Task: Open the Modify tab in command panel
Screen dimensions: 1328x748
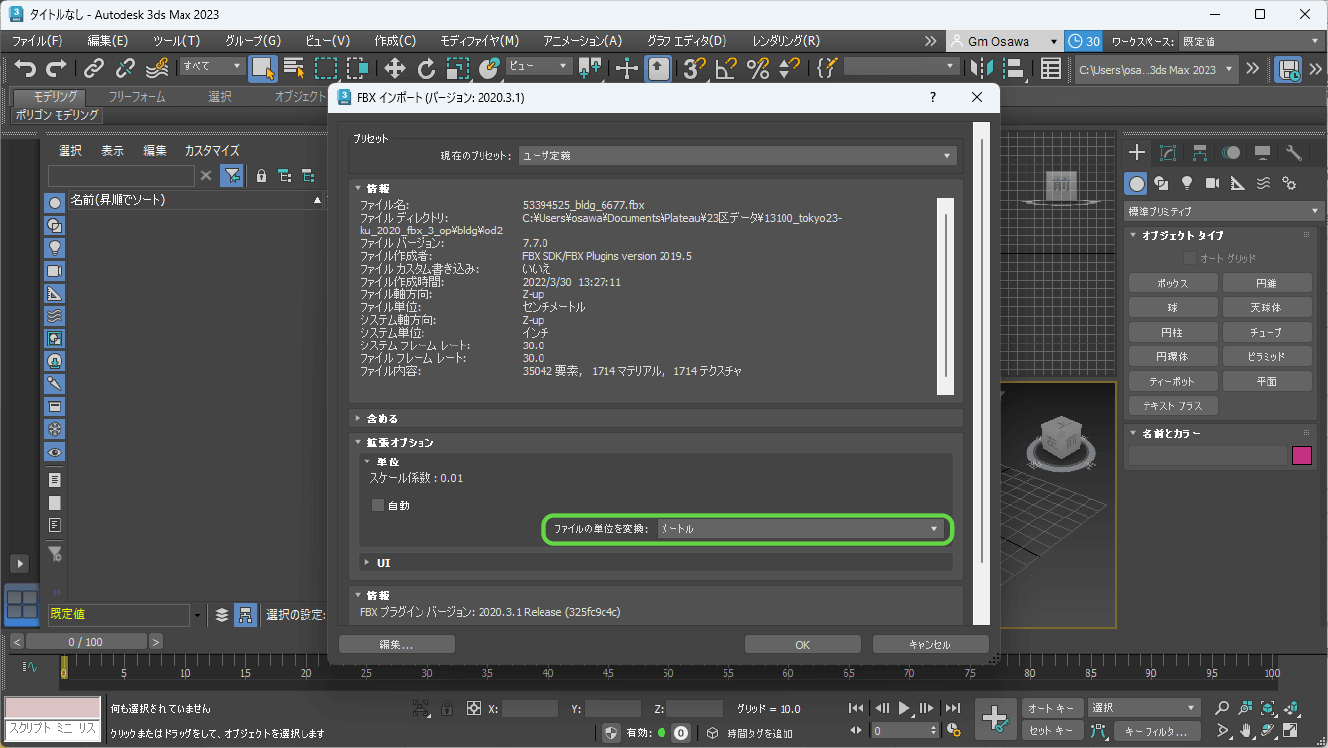Action: tap(1168, 153)
